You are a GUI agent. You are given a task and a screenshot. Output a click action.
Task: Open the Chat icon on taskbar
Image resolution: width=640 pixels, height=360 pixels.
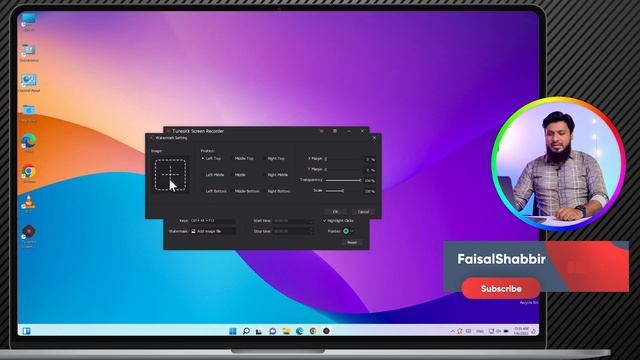(273, 331)
